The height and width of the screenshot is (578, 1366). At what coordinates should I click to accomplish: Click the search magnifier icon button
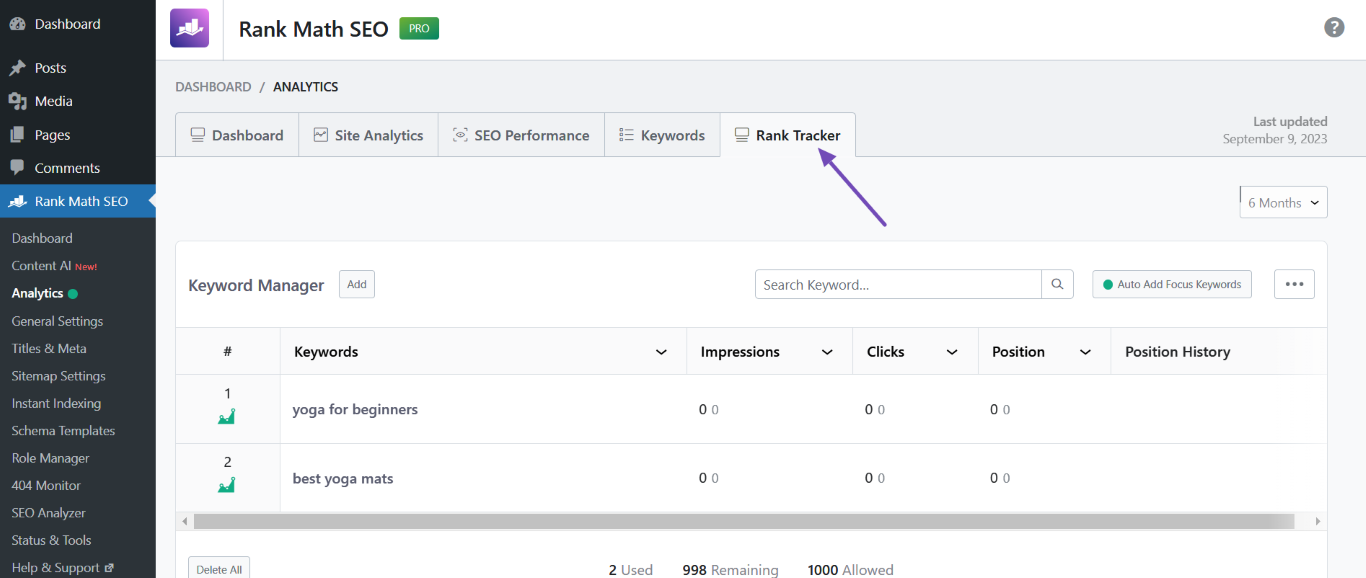(1057, 284)
